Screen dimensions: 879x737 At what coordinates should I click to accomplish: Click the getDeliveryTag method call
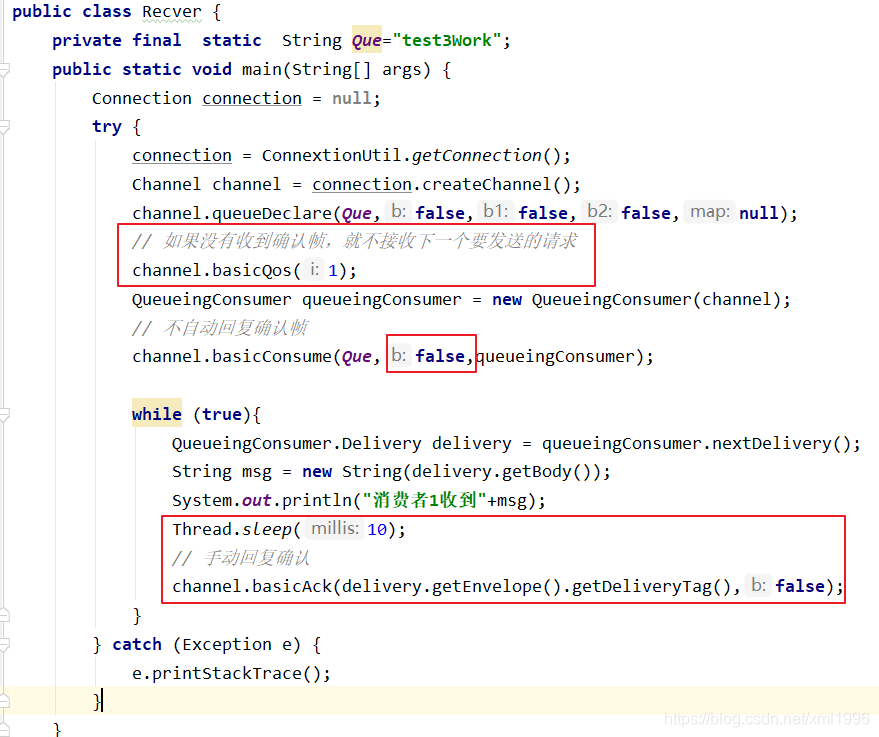coord(641,587)
